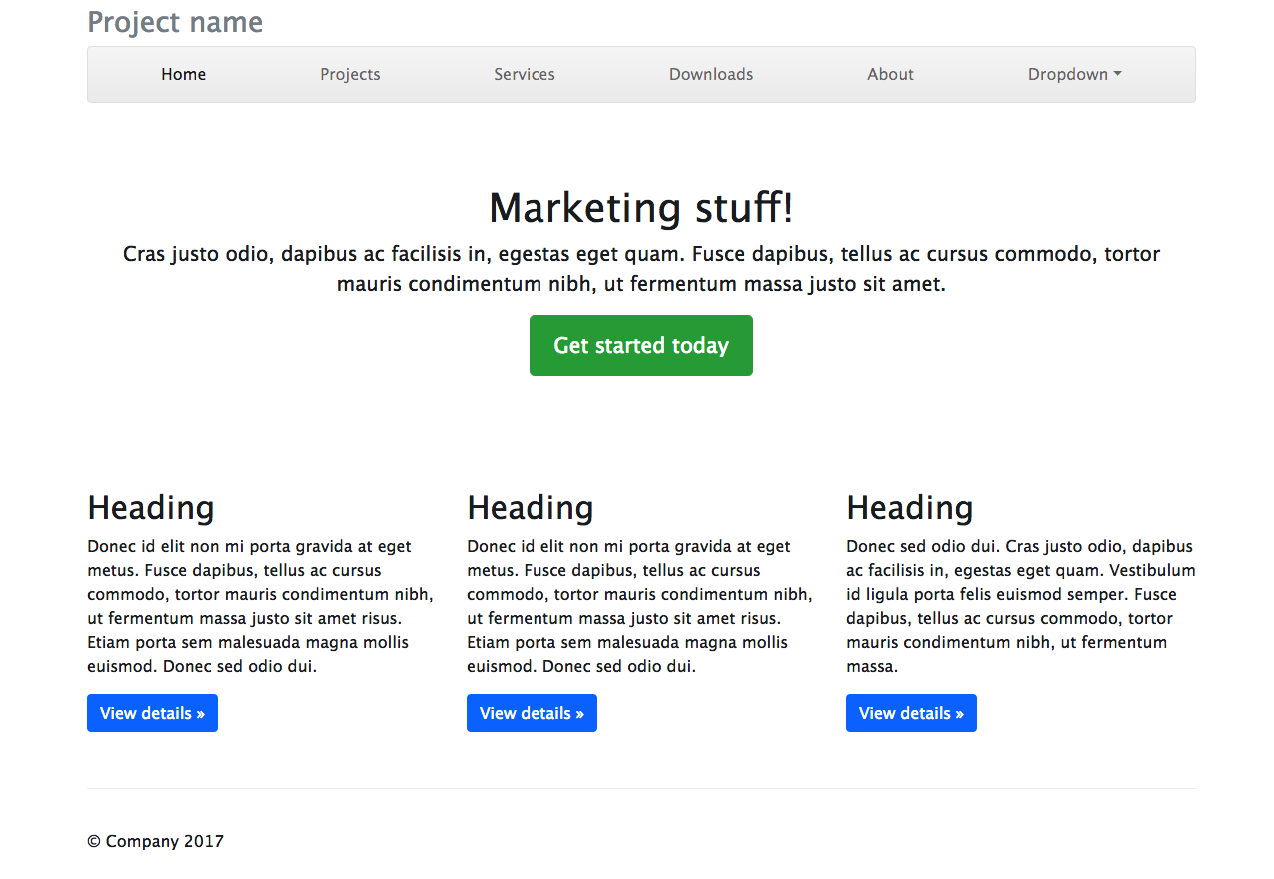Click the leftmost column Heading title
1274x879 pixels.
point(151,508)
